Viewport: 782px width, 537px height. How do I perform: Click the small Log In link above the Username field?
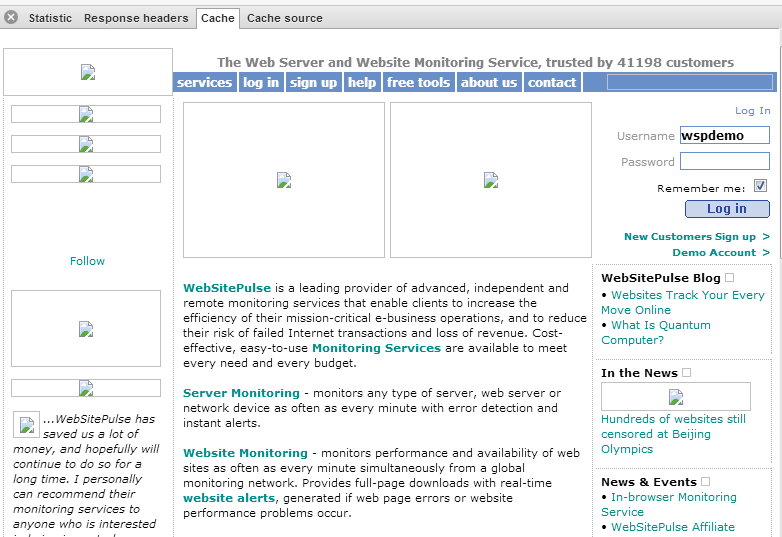click(x=753, y=111)
